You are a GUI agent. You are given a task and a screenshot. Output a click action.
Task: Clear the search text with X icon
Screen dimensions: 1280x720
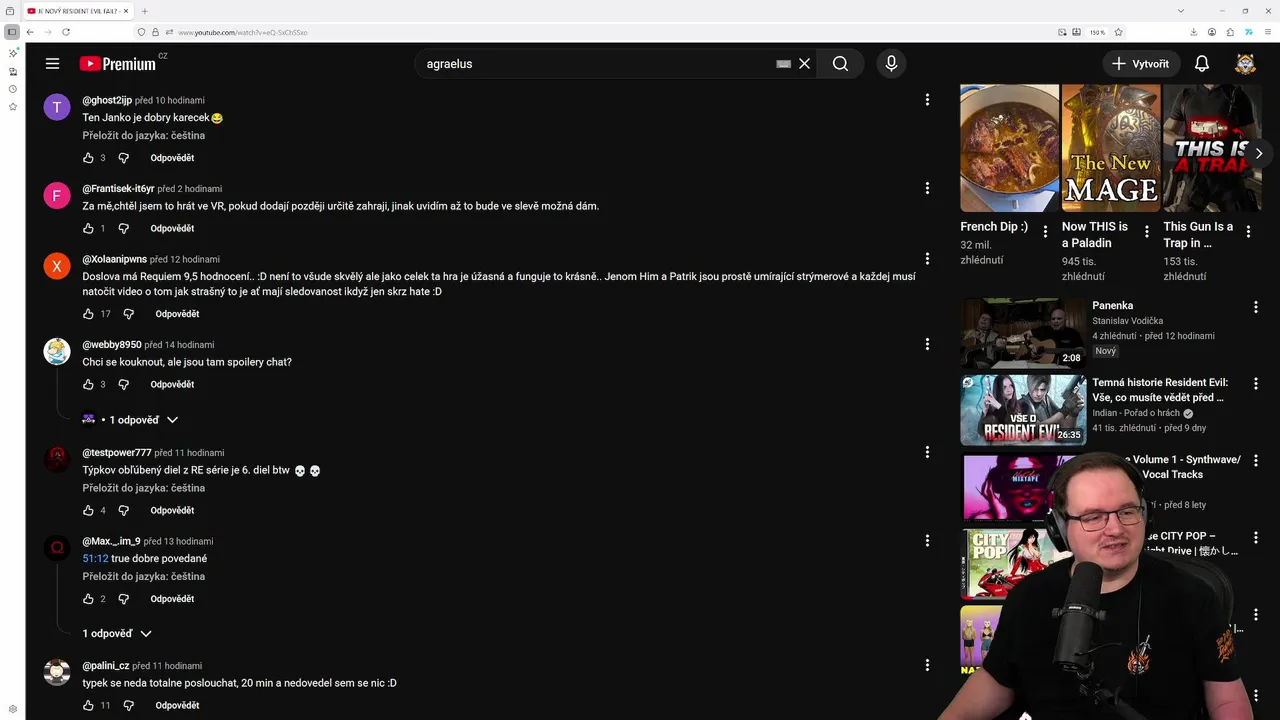804,64
